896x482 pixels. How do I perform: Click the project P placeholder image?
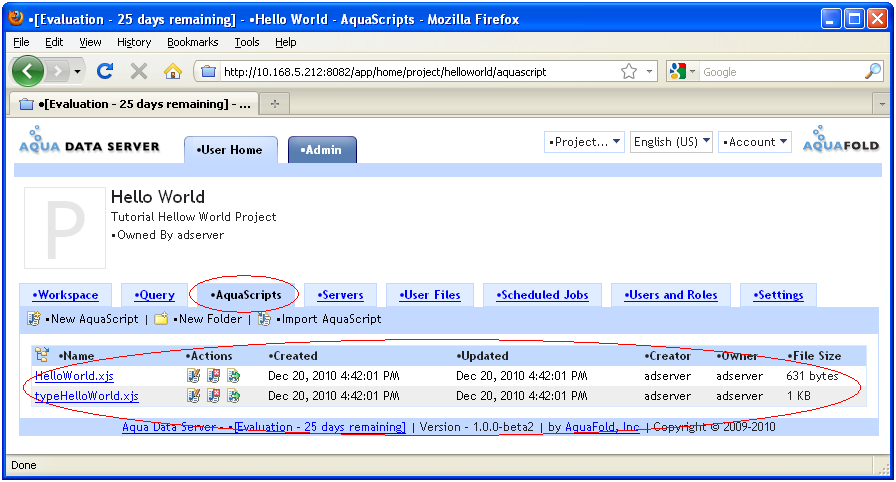click(65, 227)
